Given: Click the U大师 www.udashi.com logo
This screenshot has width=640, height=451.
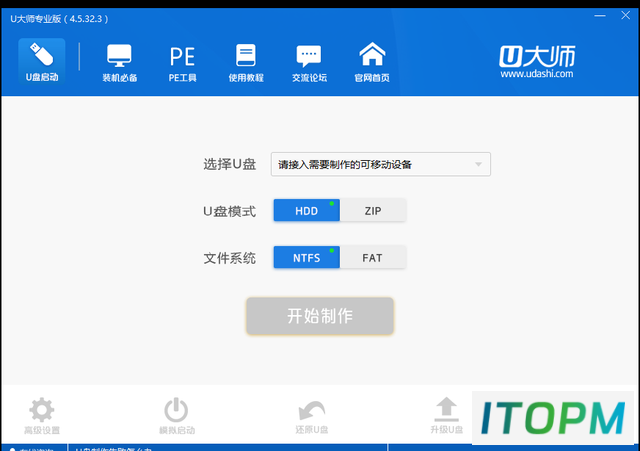Looking at the screenshot, I should click(537, 61).
